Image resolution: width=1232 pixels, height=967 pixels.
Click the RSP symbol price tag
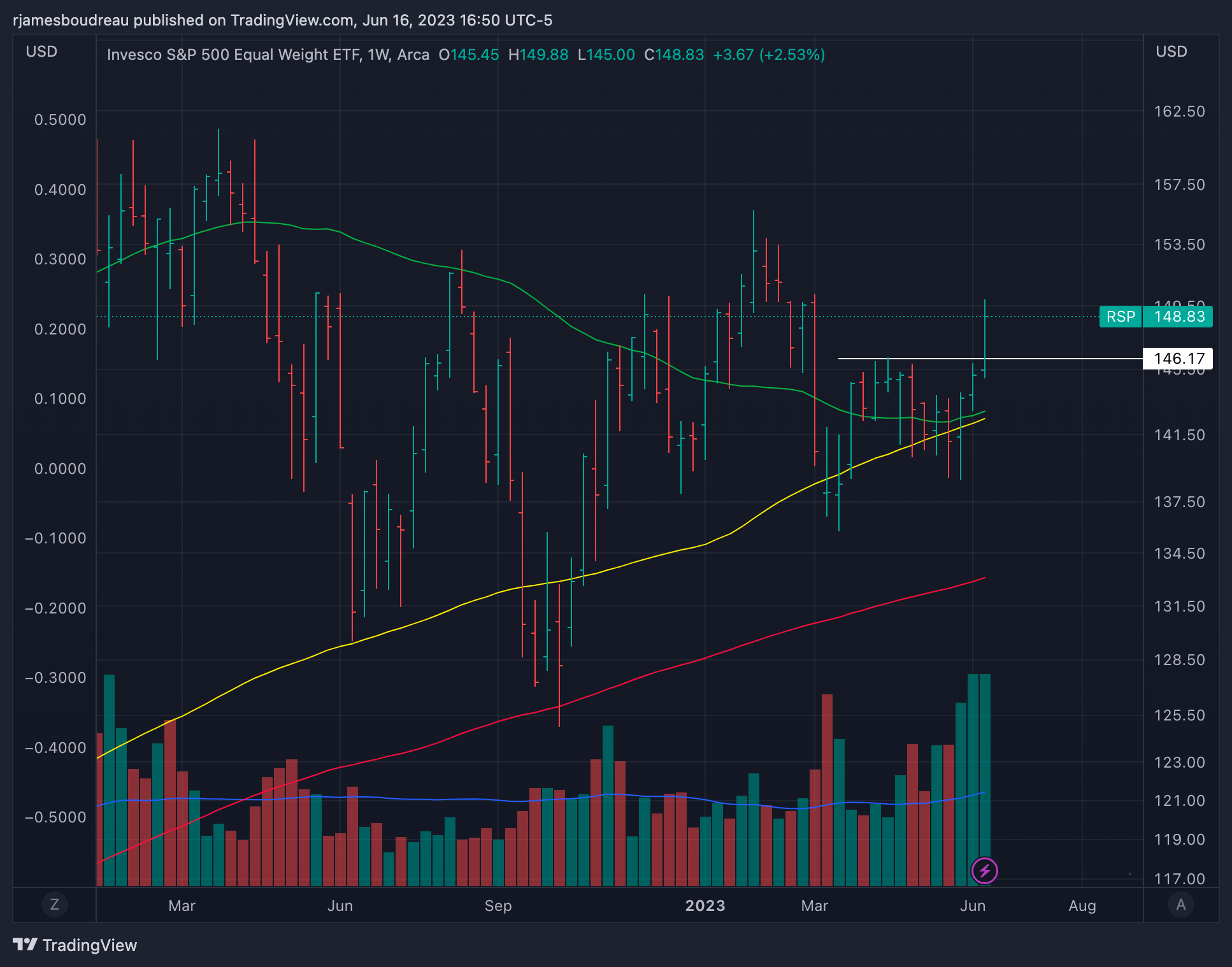pos(1121,317)
